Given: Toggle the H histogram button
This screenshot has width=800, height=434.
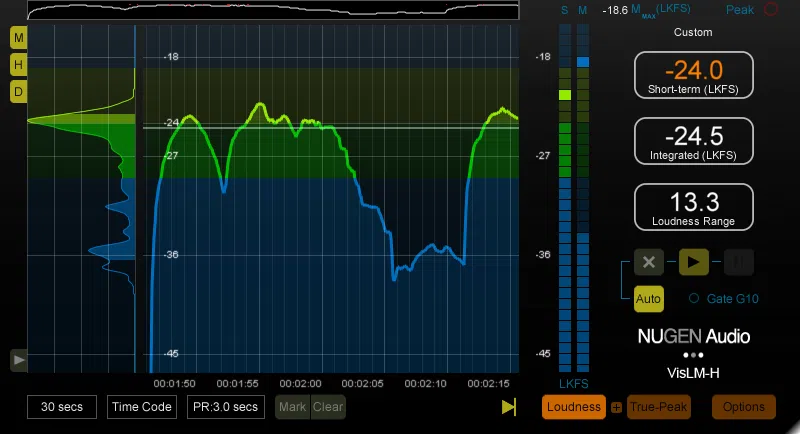Looking at the screenshot, I should coord(18,65).
